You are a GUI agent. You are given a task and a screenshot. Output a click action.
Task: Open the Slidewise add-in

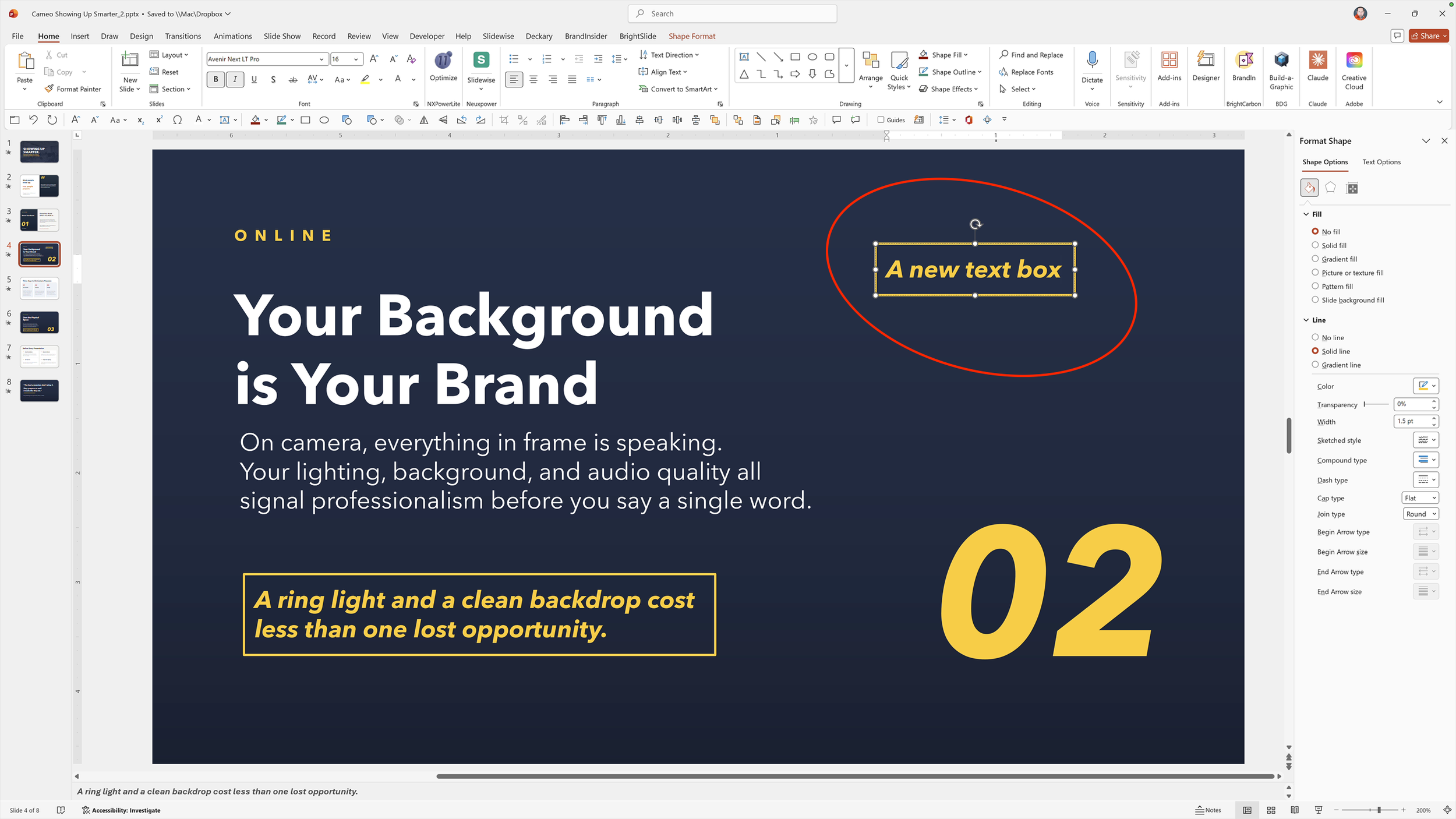point(481,71)
